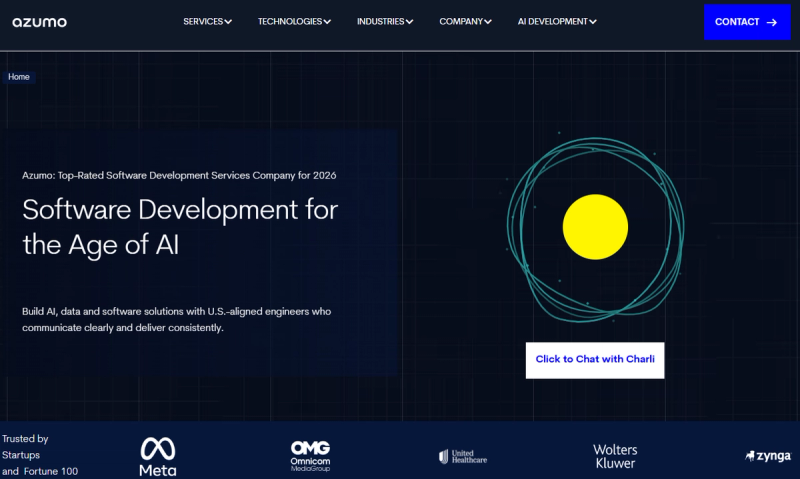The height and width of the screenshot is (479, 800).
Task: Click the Omnicom Media Group logo
Action: tap(310, 456)
